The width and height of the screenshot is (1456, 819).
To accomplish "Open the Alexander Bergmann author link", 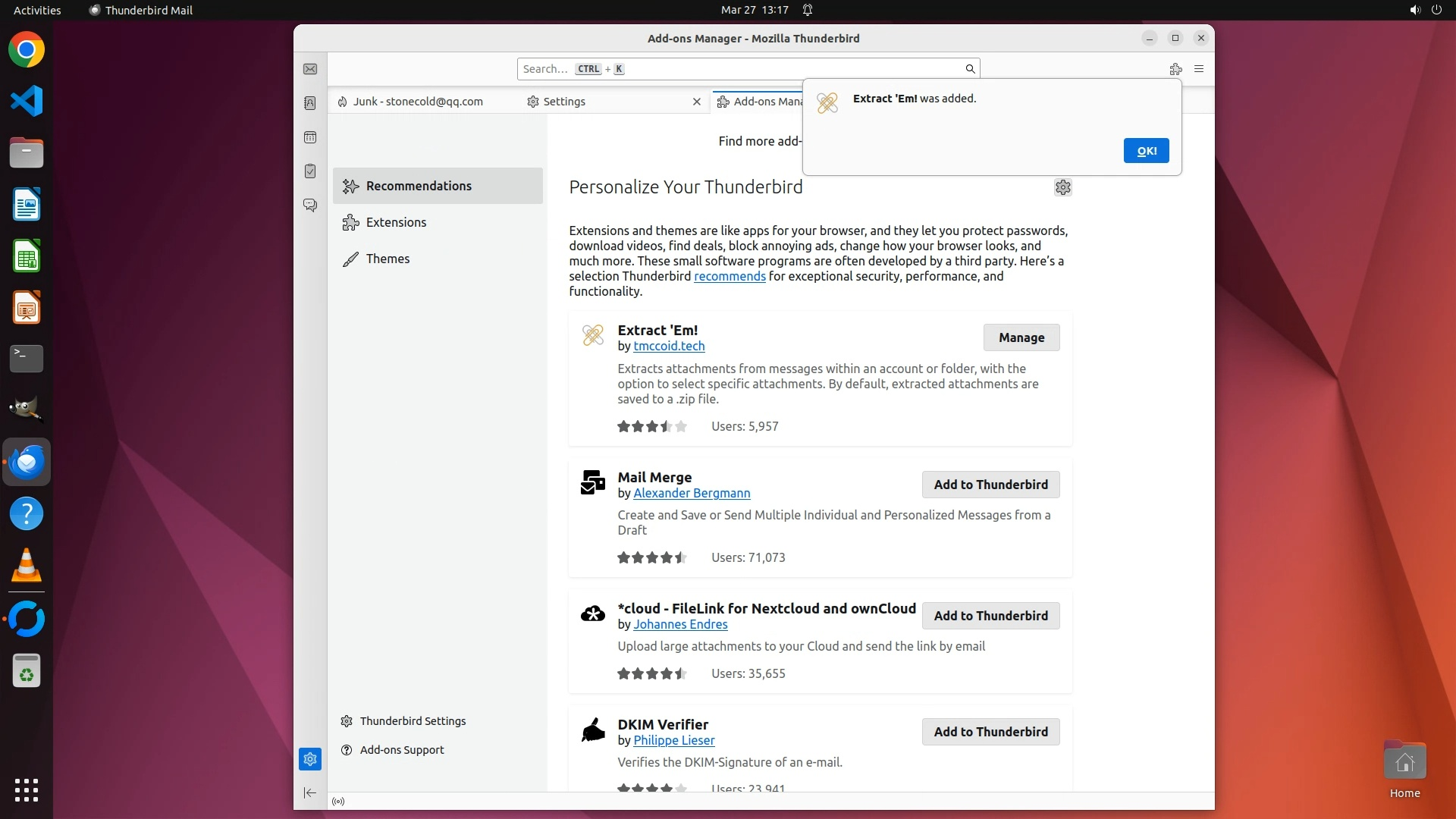I will (692, 493).
